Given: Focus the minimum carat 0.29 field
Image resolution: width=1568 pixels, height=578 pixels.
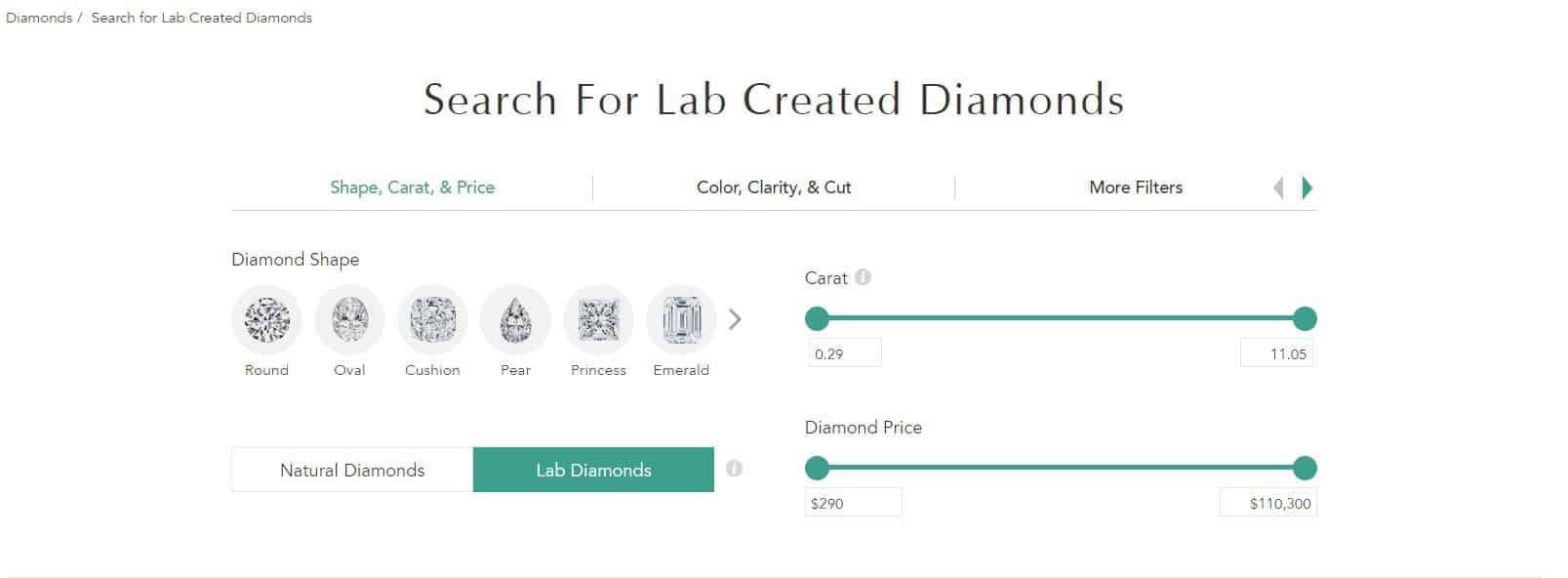Looking at the screenshot, I should coord(845,353).
